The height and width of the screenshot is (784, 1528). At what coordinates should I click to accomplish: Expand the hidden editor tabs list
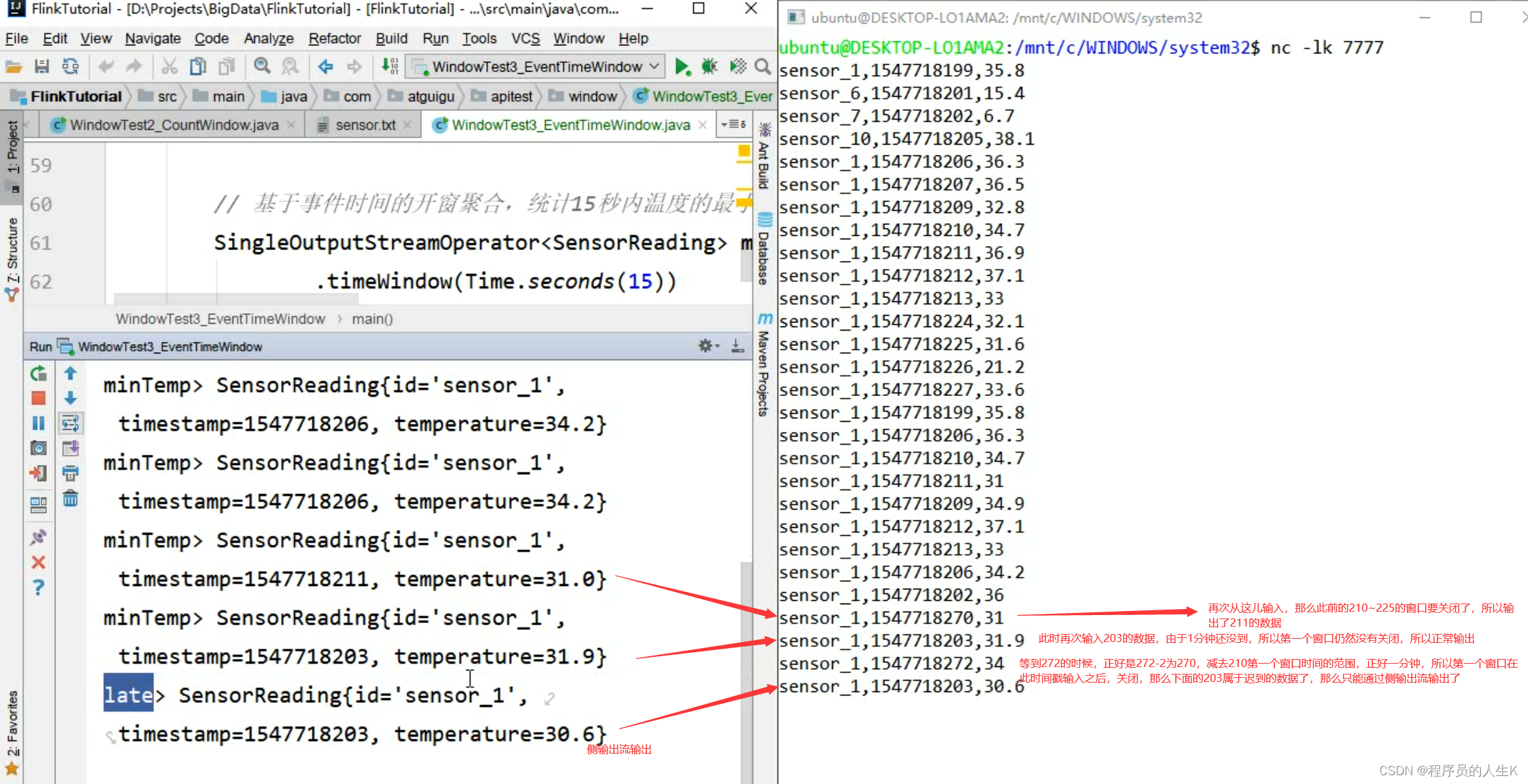tap(734, 124)
